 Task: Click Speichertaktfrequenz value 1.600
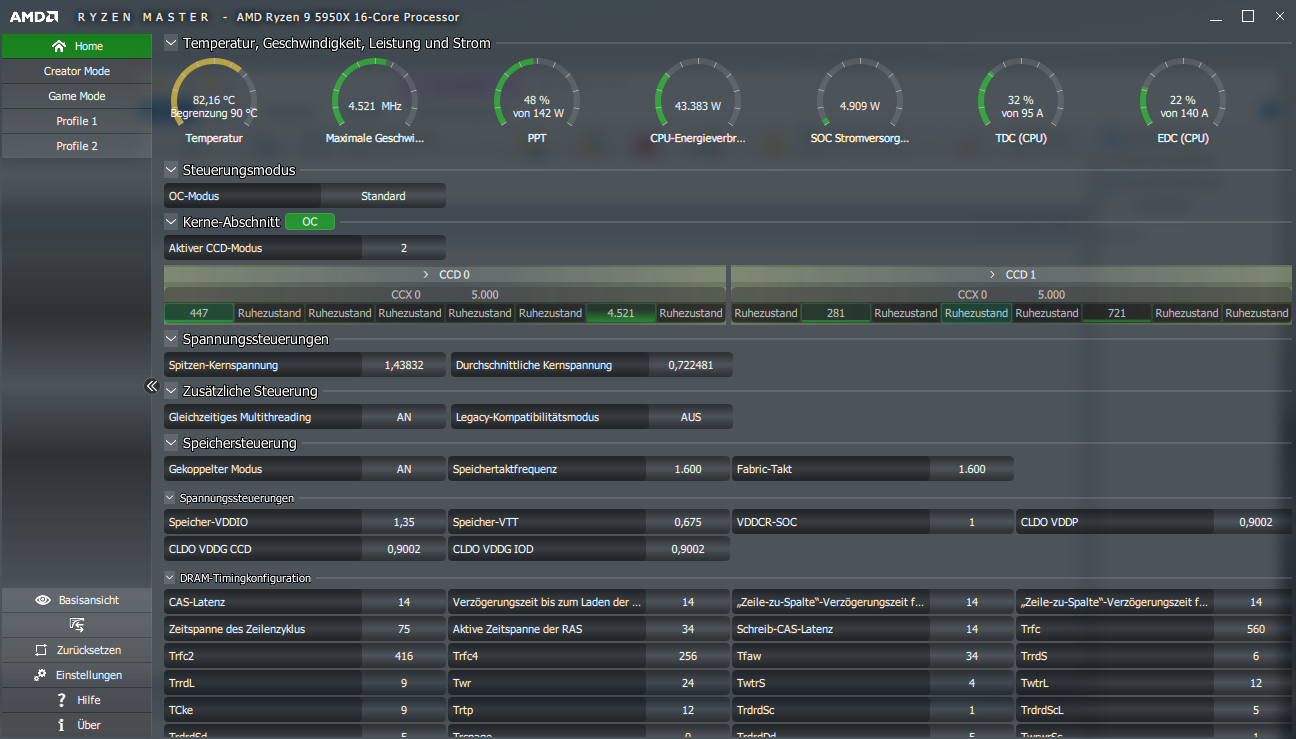pos(688,469)
